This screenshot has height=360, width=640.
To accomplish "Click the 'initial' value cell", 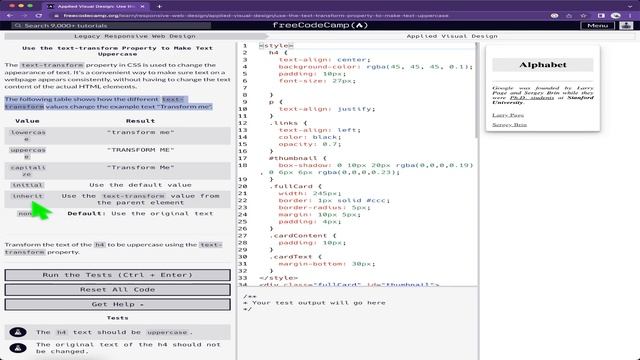I will [x=27, y=185].
